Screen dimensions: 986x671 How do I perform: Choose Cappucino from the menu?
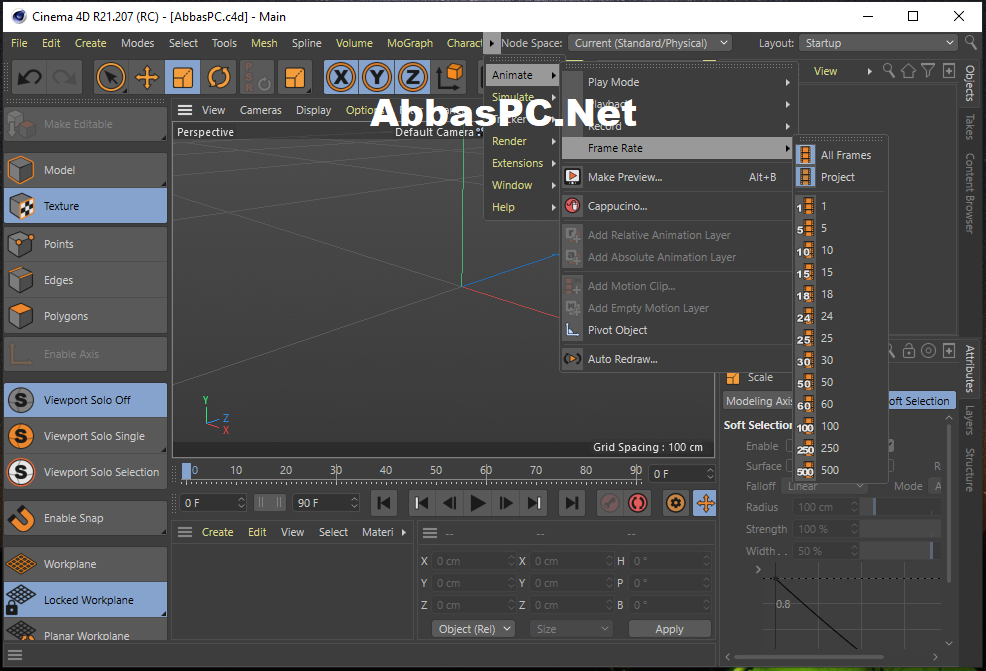[679, 206]
